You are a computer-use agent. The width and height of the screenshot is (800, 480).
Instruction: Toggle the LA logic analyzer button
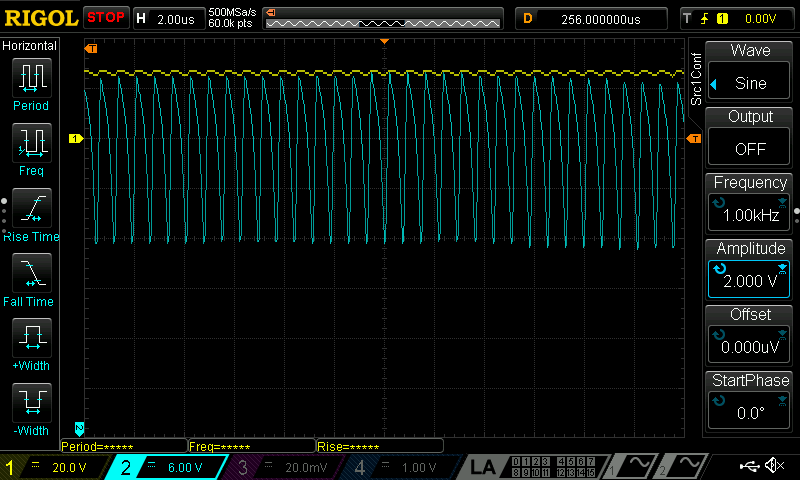pos(483,467)
